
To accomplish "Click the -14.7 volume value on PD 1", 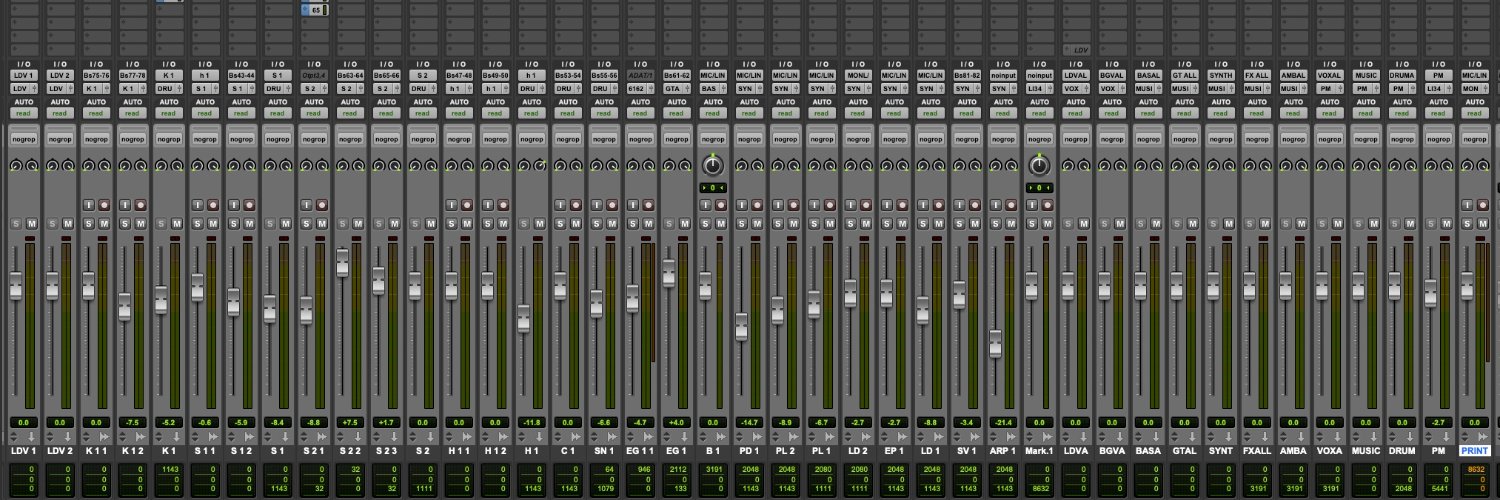I will tap(748, 422).
